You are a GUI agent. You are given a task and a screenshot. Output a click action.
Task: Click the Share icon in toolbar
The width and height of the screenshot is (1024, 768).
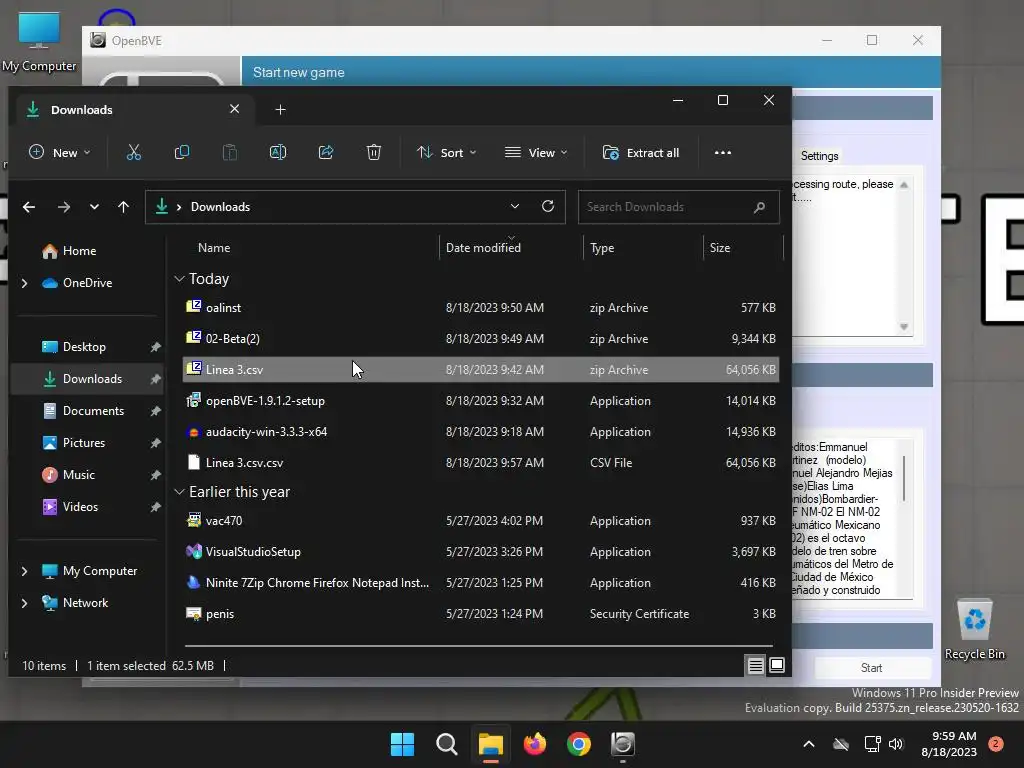326,153
